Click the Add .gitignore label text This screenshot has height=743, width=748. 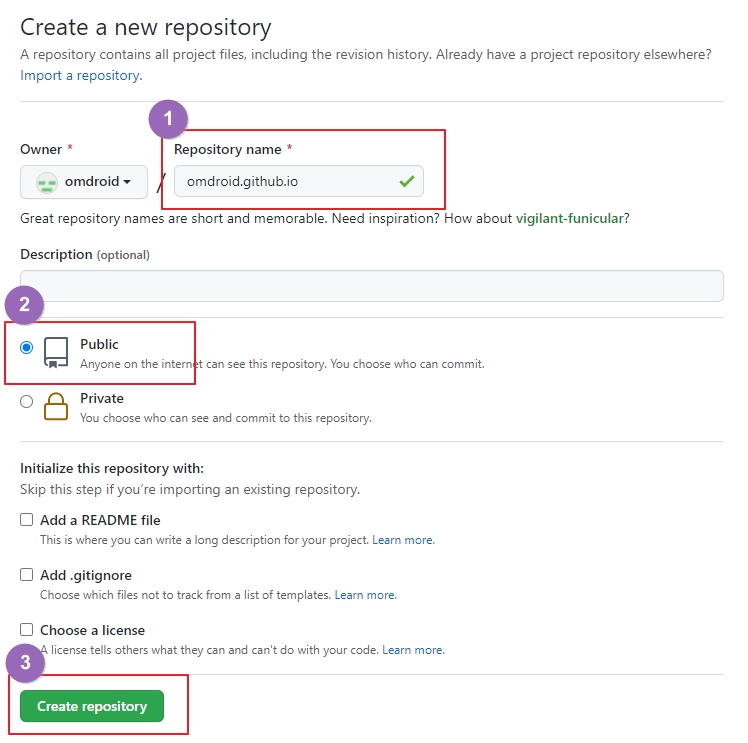[x=86, y=575]
